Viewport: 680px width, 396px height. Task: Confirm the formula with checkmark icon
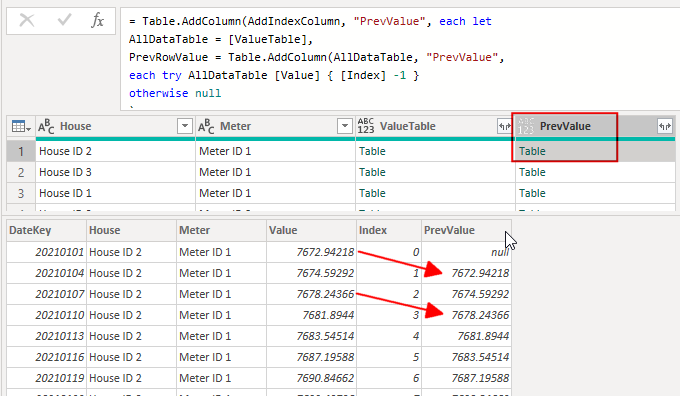(x=64, y=20)
